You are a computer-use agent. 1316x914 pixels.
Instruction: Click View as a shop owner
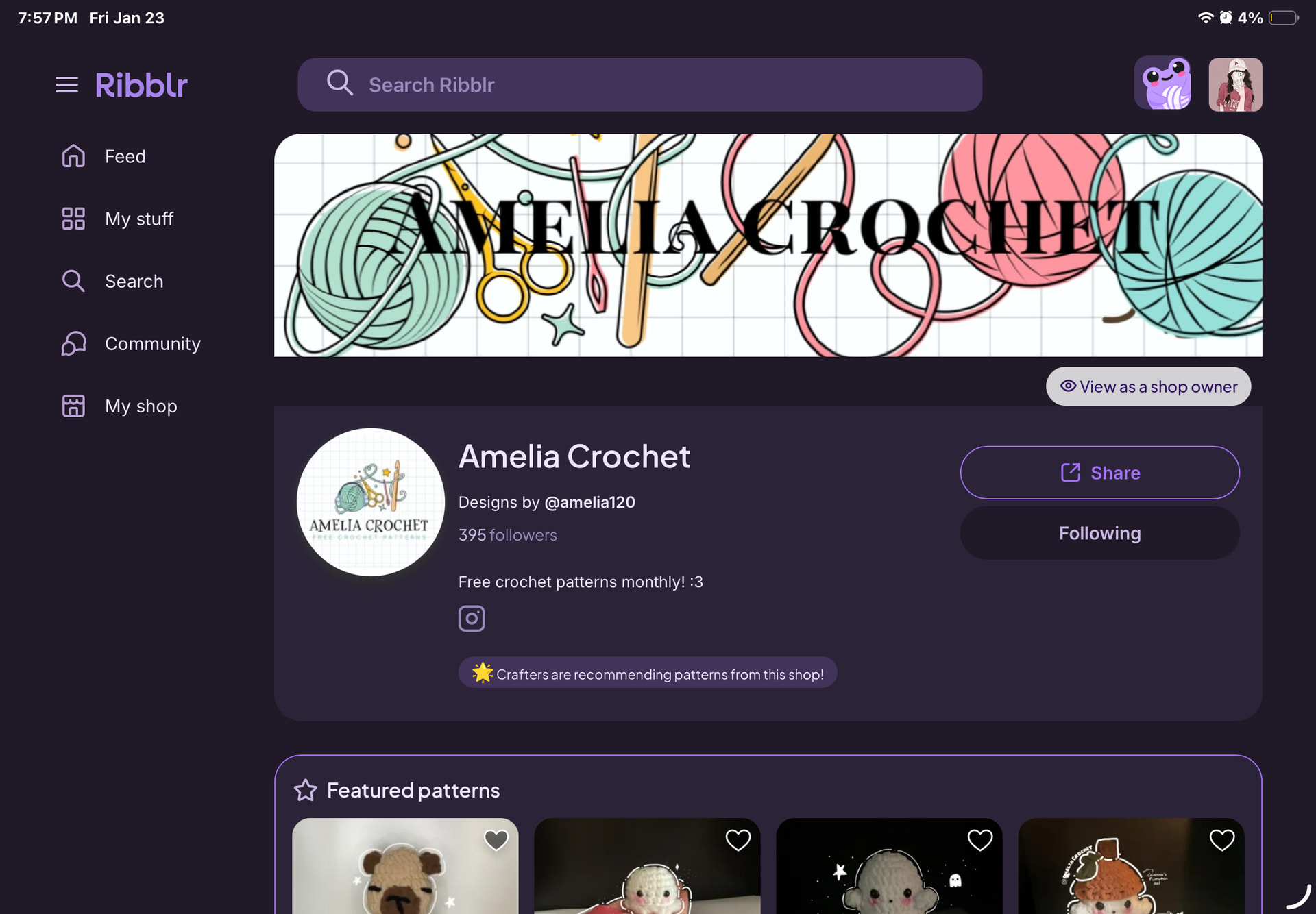point(1148,386)
